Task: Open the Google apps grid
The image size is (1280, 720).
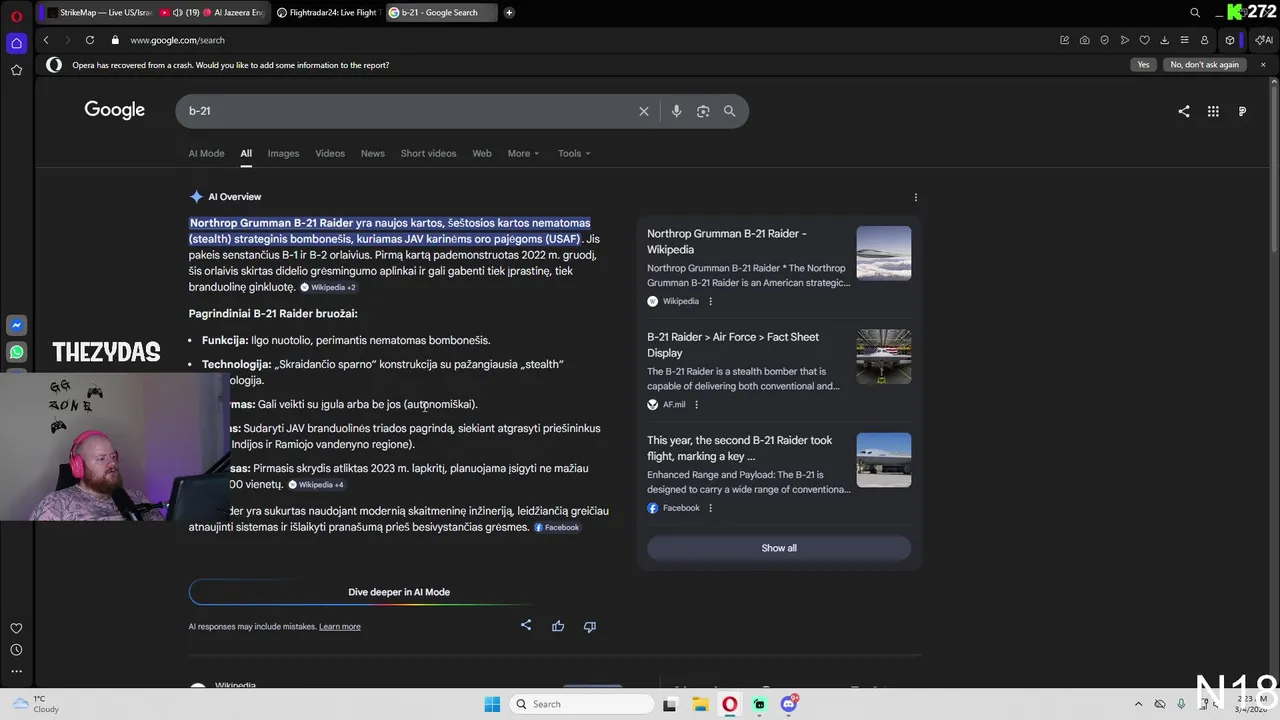Action: [1213, 111]
